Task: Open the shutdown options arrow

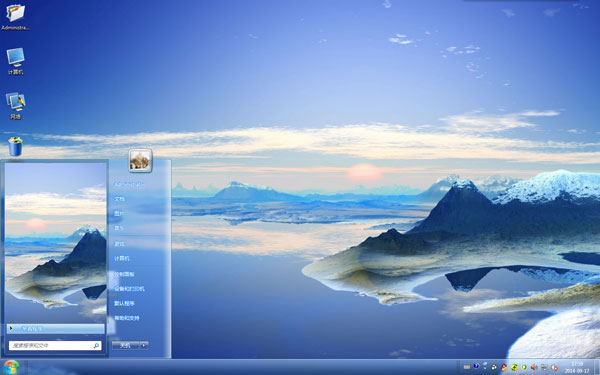Action: [x=144, y=346]
